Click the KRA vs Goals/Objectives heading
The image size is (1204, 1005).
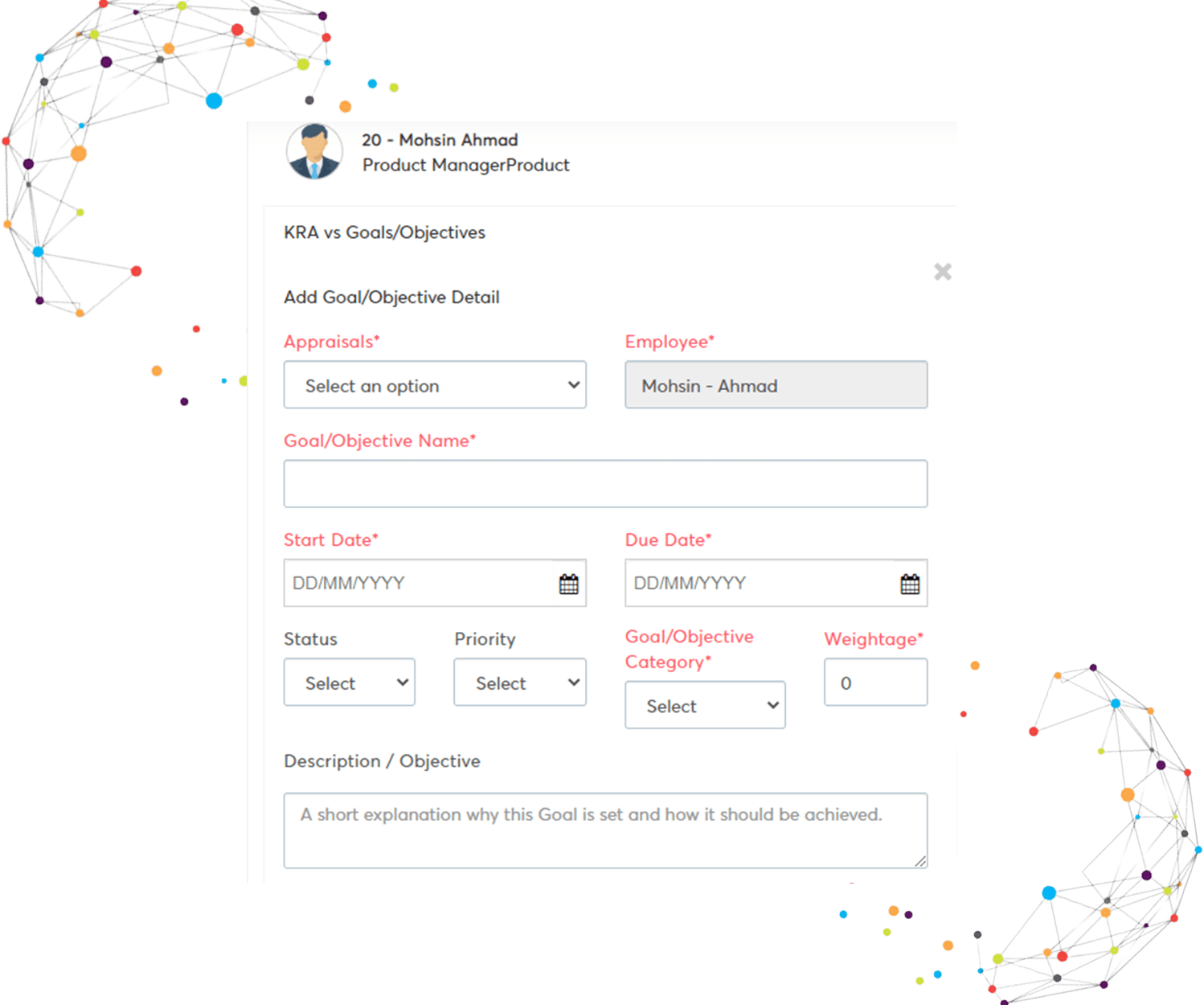384,232
